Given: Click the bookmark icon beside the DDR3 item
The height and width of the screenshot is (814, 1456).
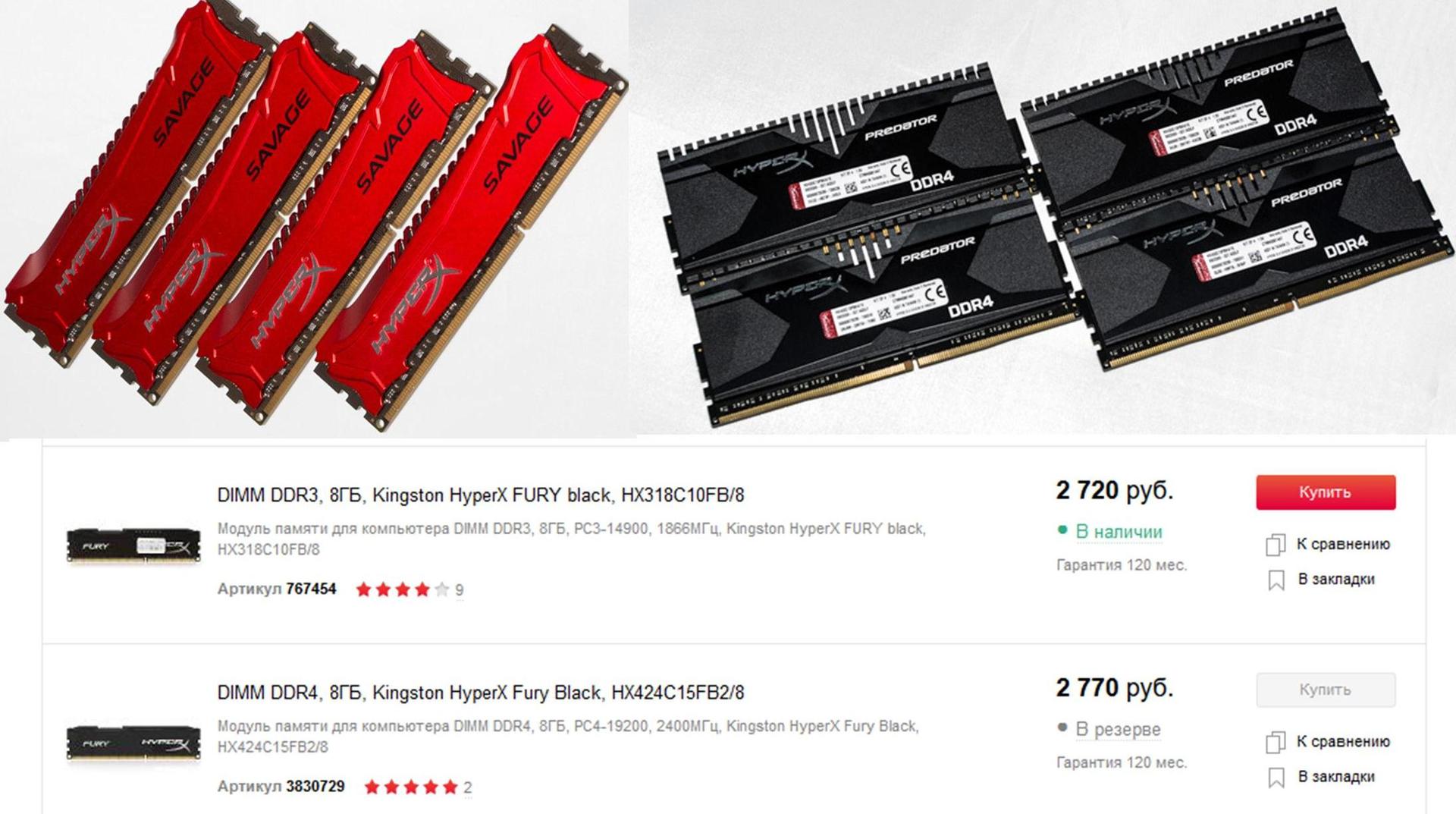Looking at the screenshot, I should tap(1276, 580).
